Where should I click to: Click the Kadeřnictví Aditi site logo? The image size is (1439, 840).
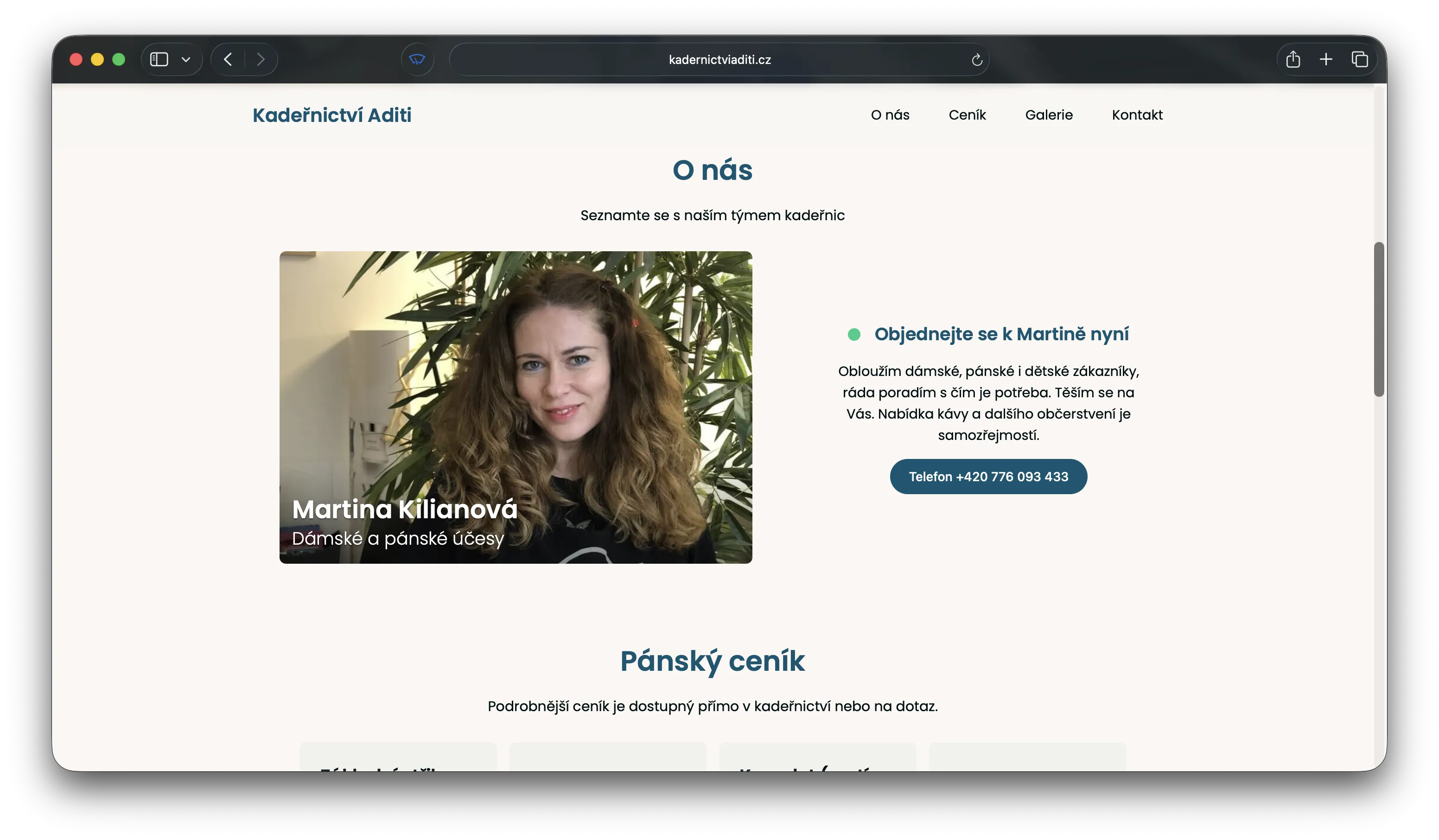pyautogui.click(x=332, y=115)
